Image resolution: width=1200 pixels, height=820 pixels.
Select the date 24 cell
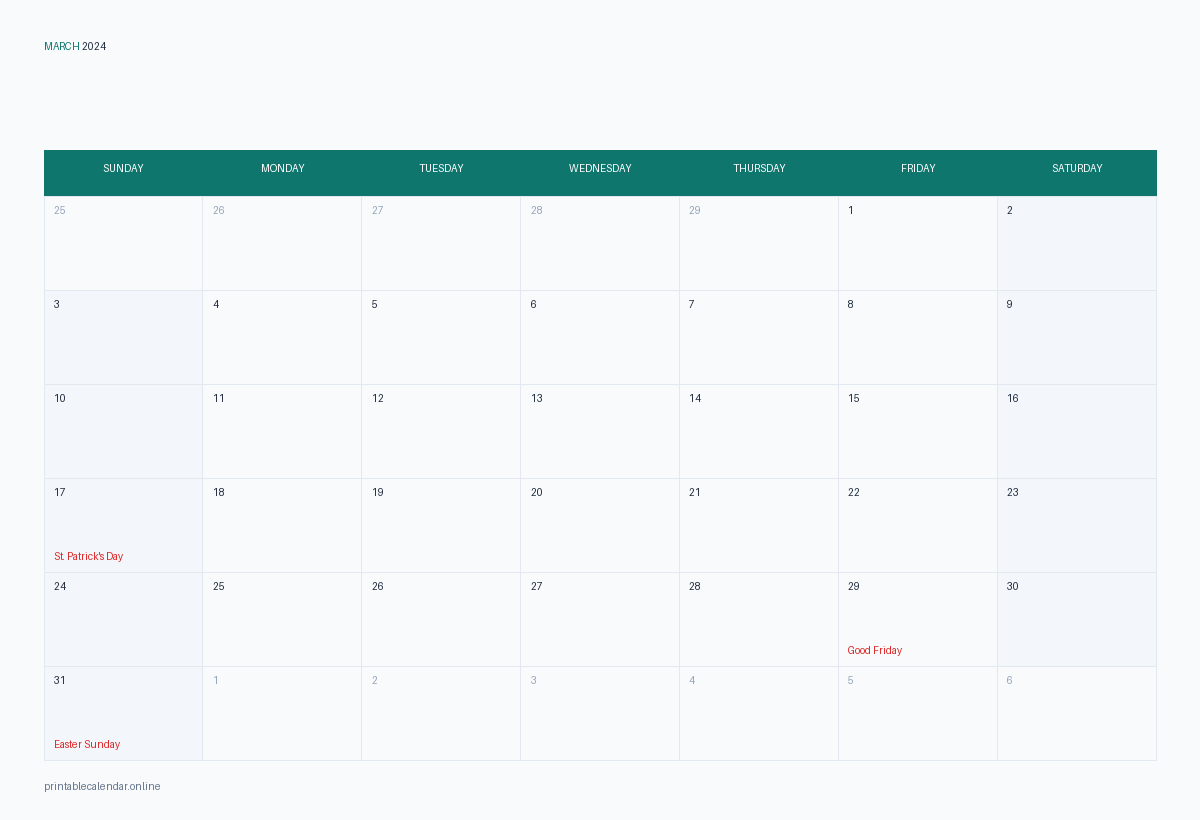pyautogui.click(x=123, y=620)
